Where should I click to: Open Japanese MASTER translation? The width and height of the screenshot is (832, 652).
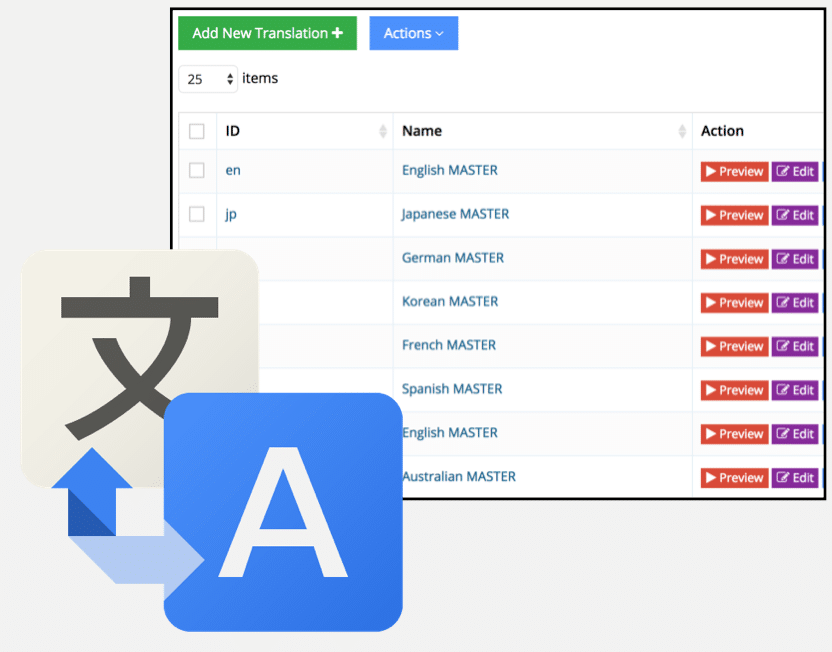[455, 214]
